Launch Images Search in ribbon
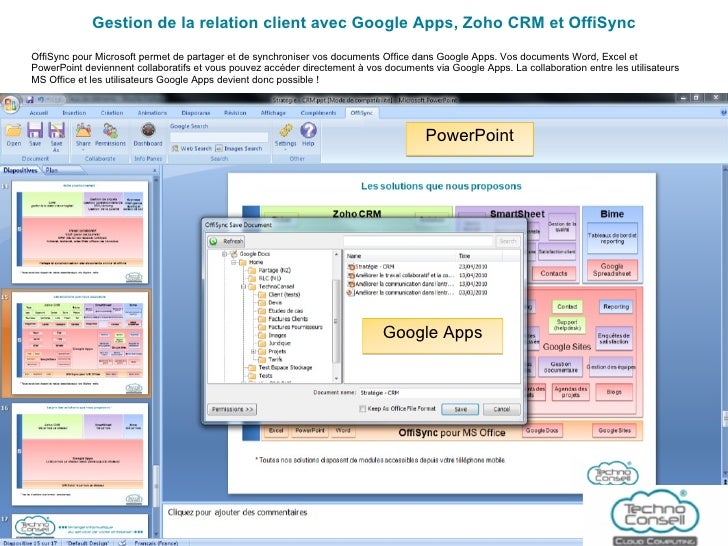This screenshot has width=728, height=546. pyautogui.click(x=239, y=149)
